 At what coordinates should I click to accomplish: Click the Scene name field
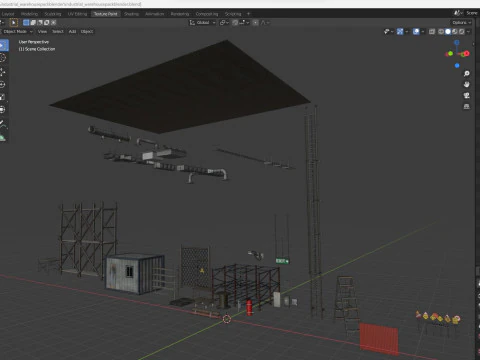472,13
